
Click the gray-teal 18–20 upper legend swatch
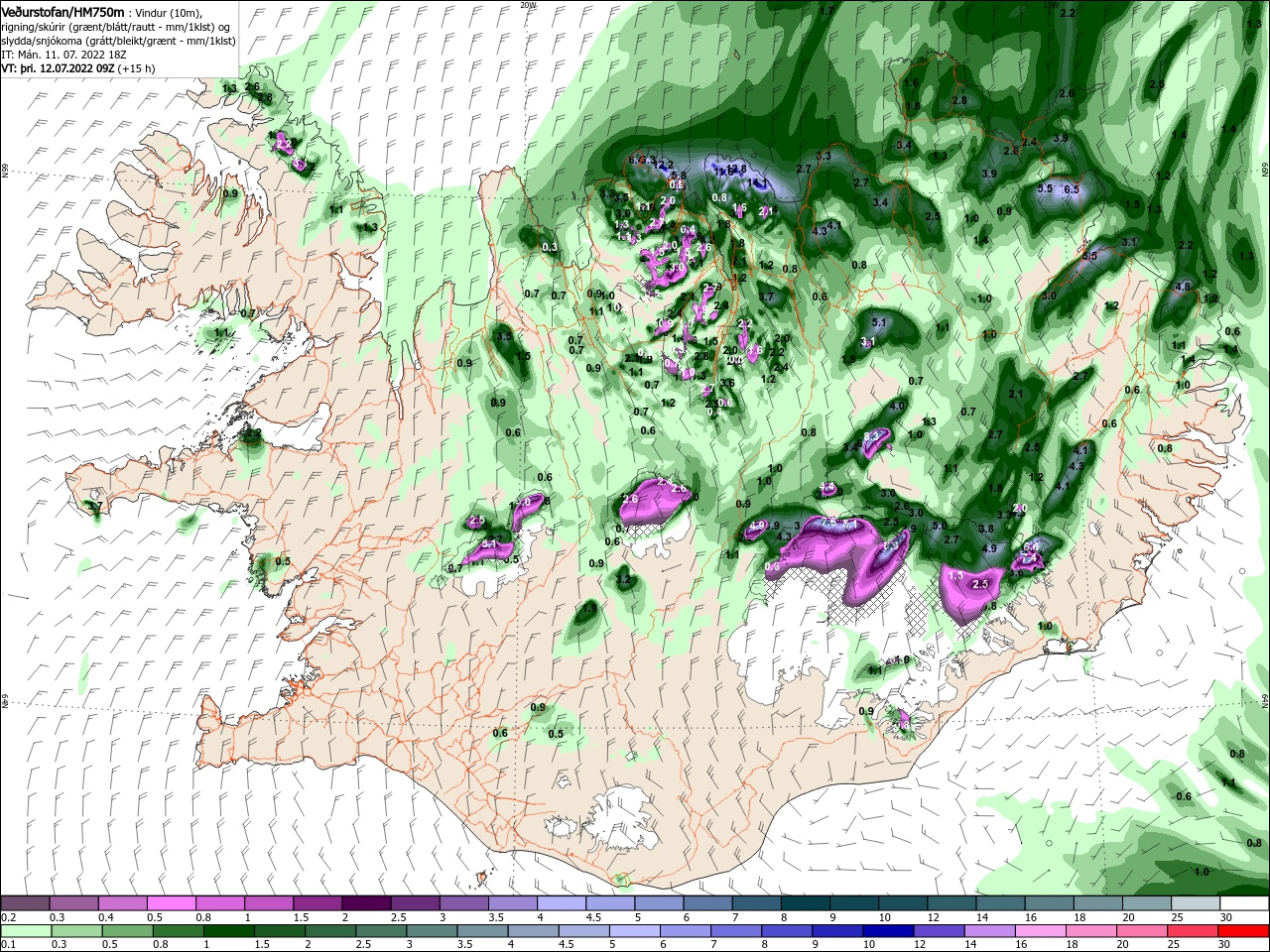[x=1097, y=903]
